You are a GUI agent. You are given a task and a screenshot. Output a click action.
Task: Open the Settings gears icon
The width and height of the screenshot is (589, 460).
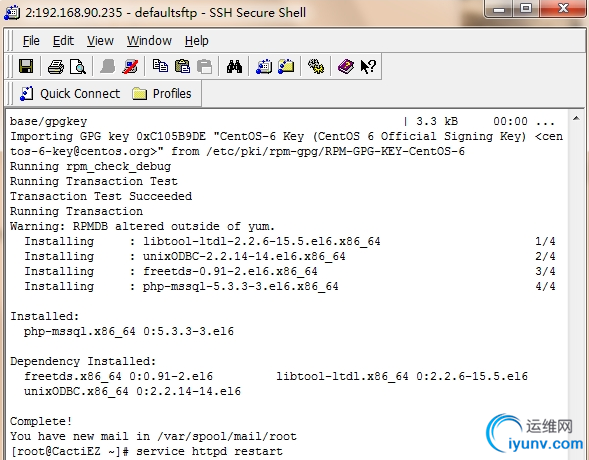pos(316,66)
